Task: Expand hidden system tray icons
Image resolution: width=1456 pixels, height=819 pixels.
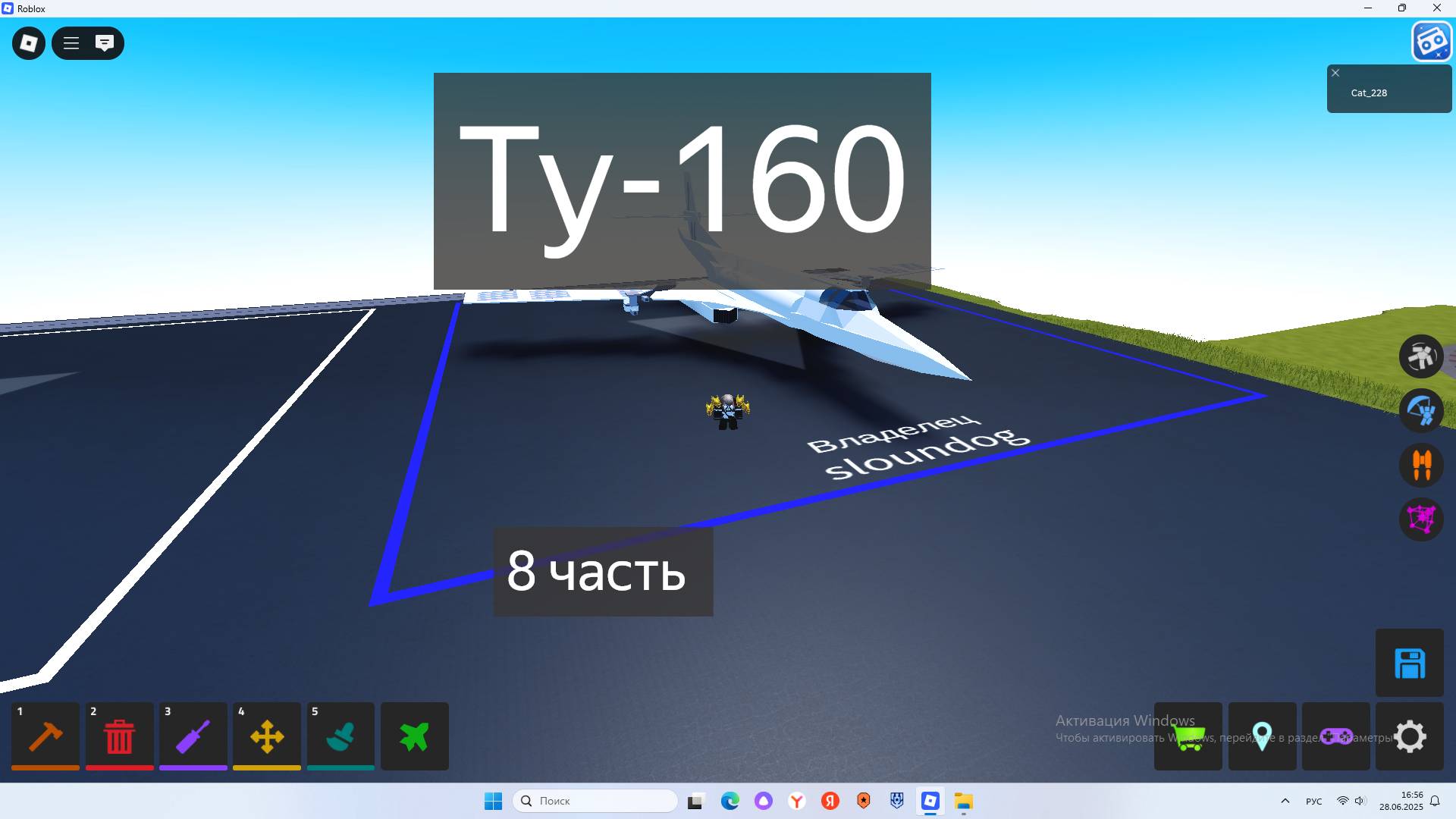Action: [1285, 801]
